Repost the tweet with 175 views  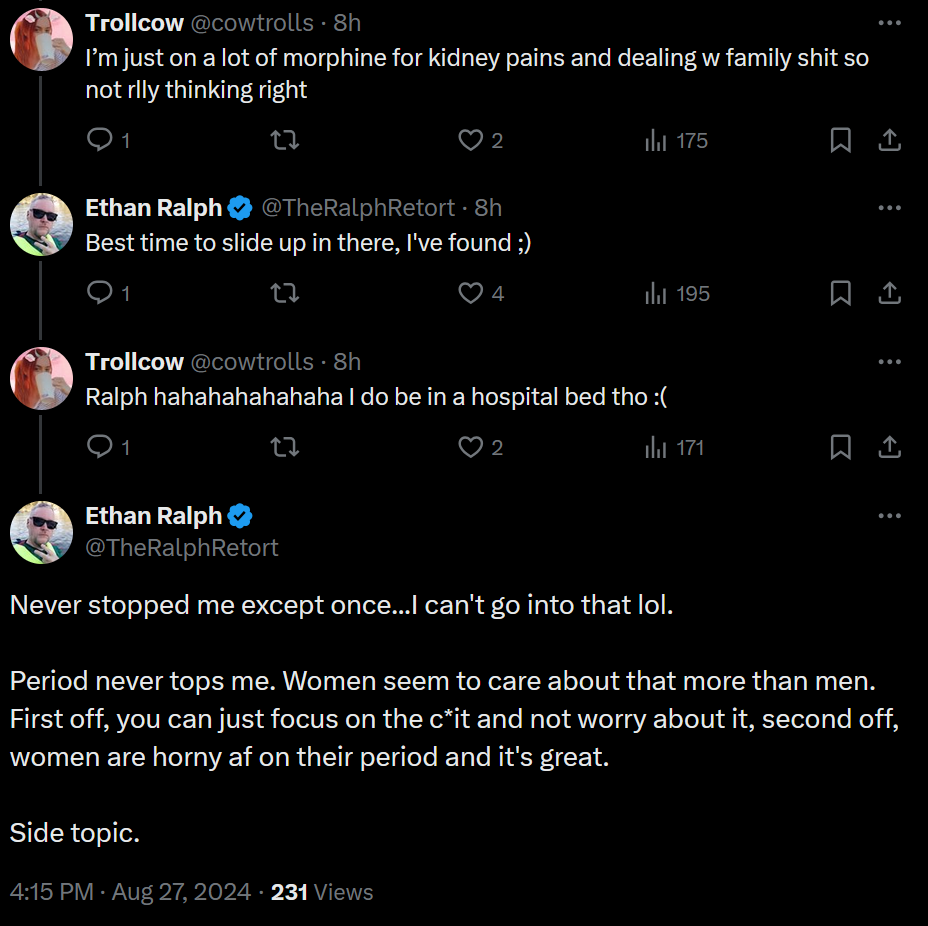285,140
